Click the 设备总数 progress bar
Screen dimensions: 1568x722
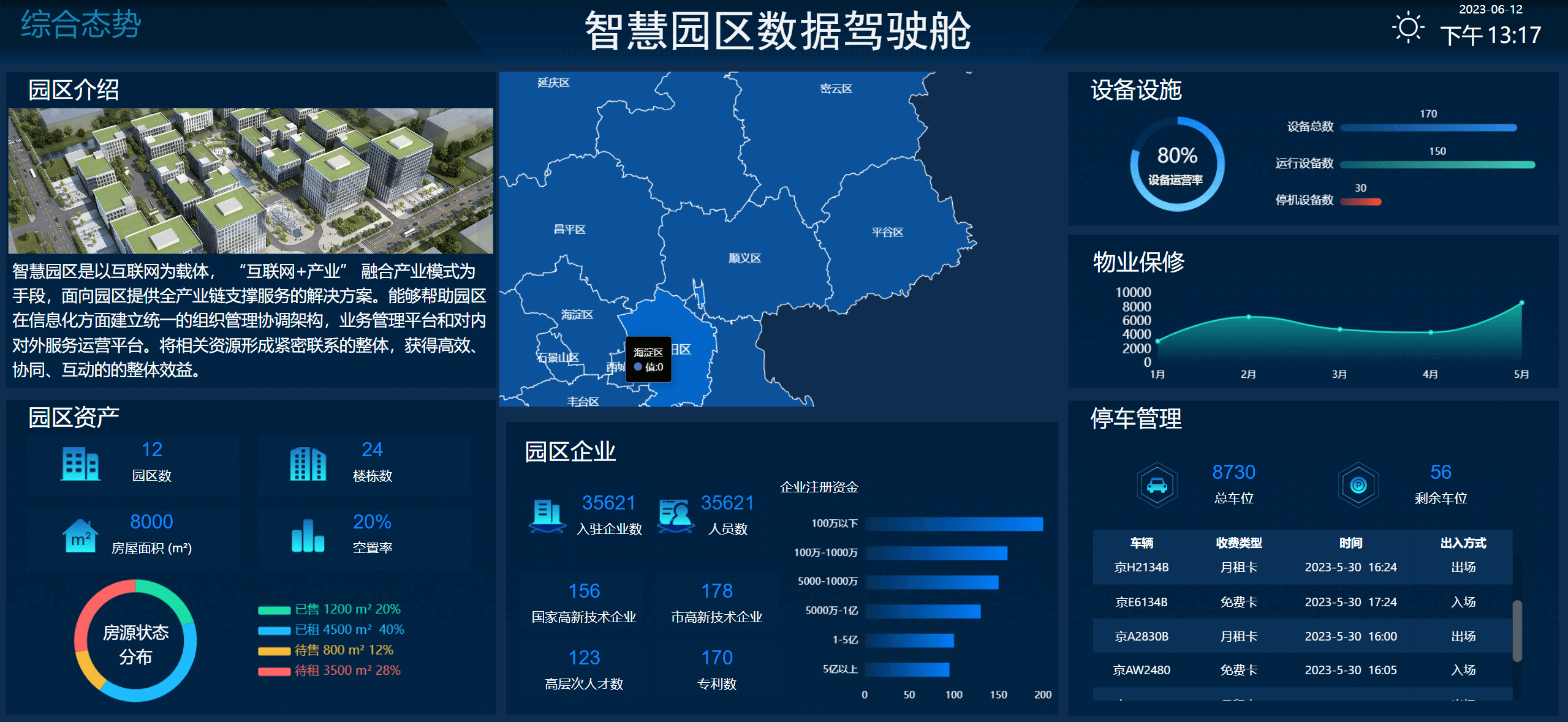[x=1428, y=128]
